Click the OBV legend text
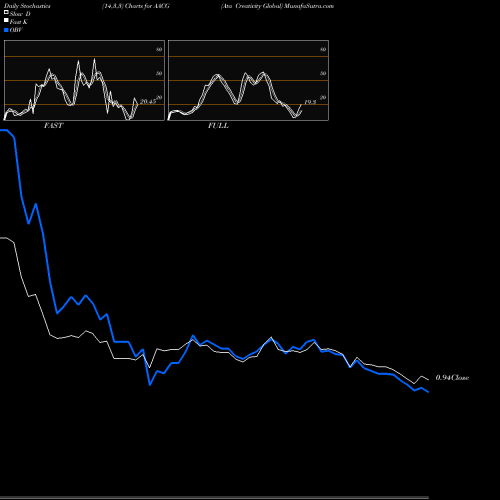This screenshot has height=500, width=500. point(16,30)
